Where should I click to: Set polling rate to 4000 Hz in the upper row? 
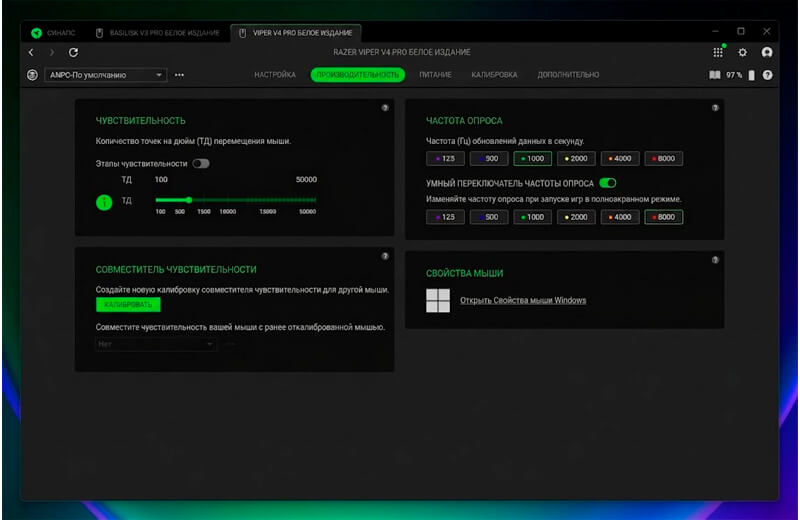[x=619, y=159]
